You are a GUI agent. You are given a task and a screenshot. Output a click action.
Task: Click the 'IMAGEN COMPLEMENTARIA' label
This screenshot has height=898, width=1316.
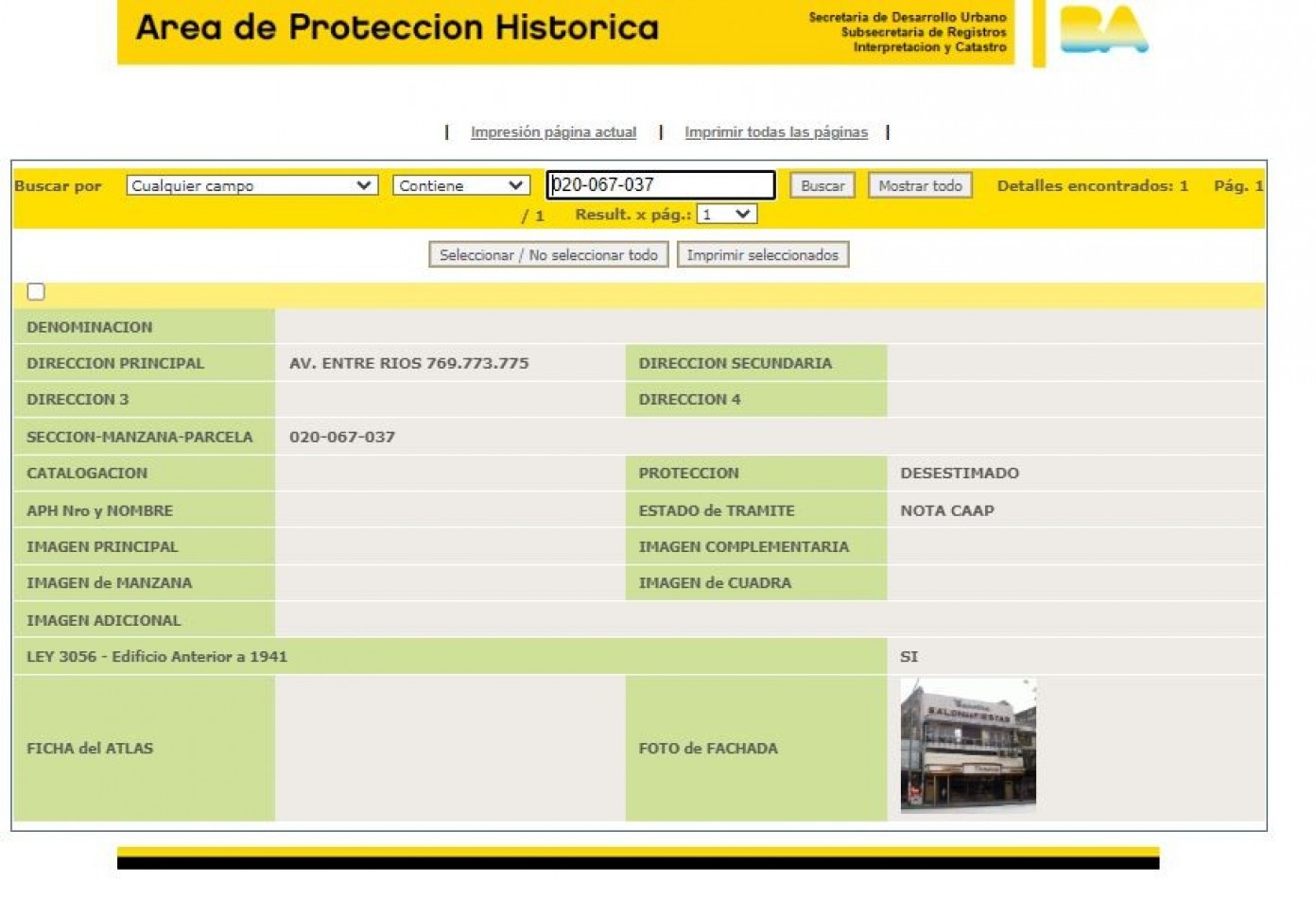coord(744,546)
